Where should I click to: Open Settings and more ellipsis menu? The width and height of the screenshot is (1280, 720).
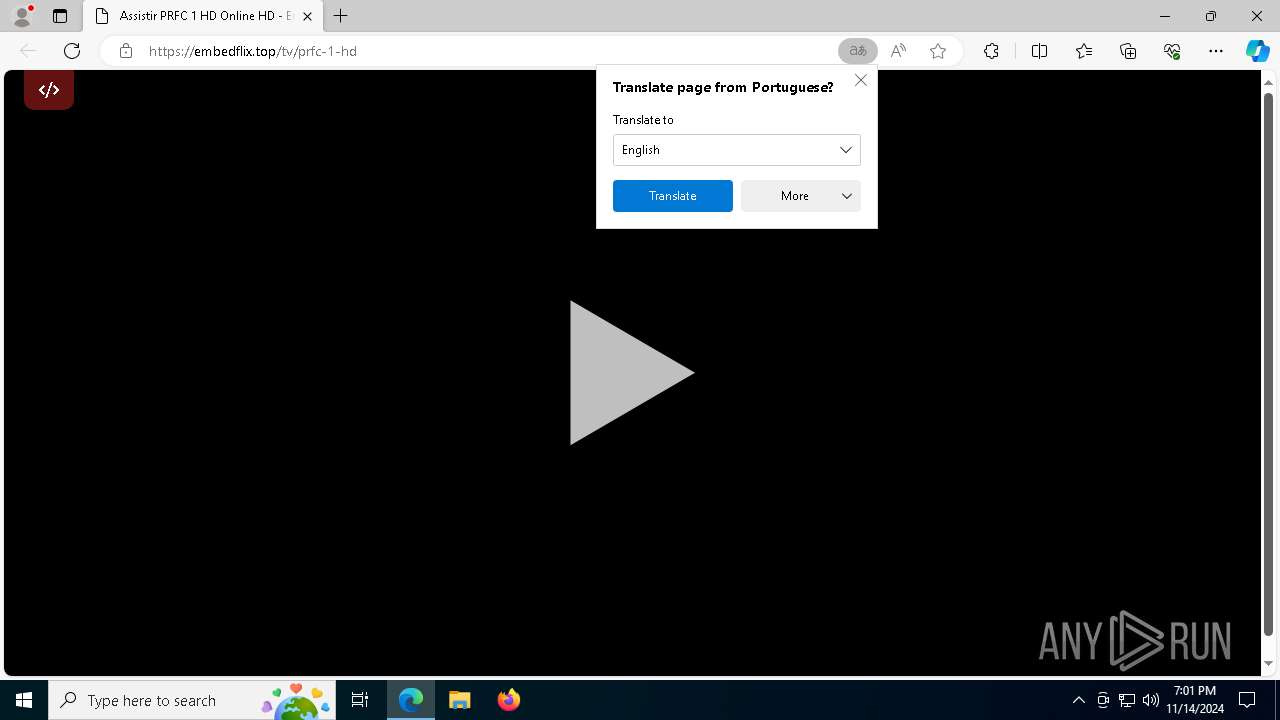coord(1216,51)
